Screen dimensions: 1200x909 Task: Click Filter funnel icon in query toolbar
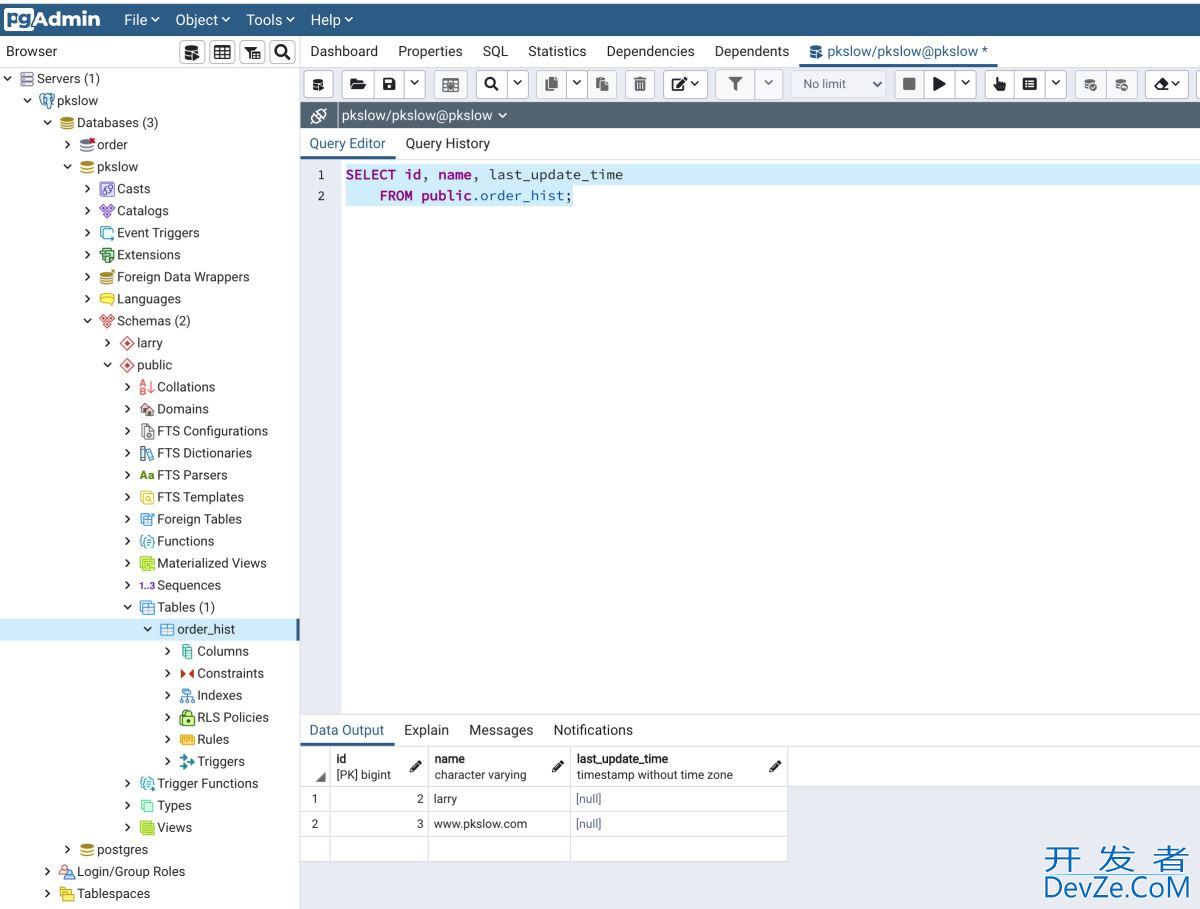[735, 84]
